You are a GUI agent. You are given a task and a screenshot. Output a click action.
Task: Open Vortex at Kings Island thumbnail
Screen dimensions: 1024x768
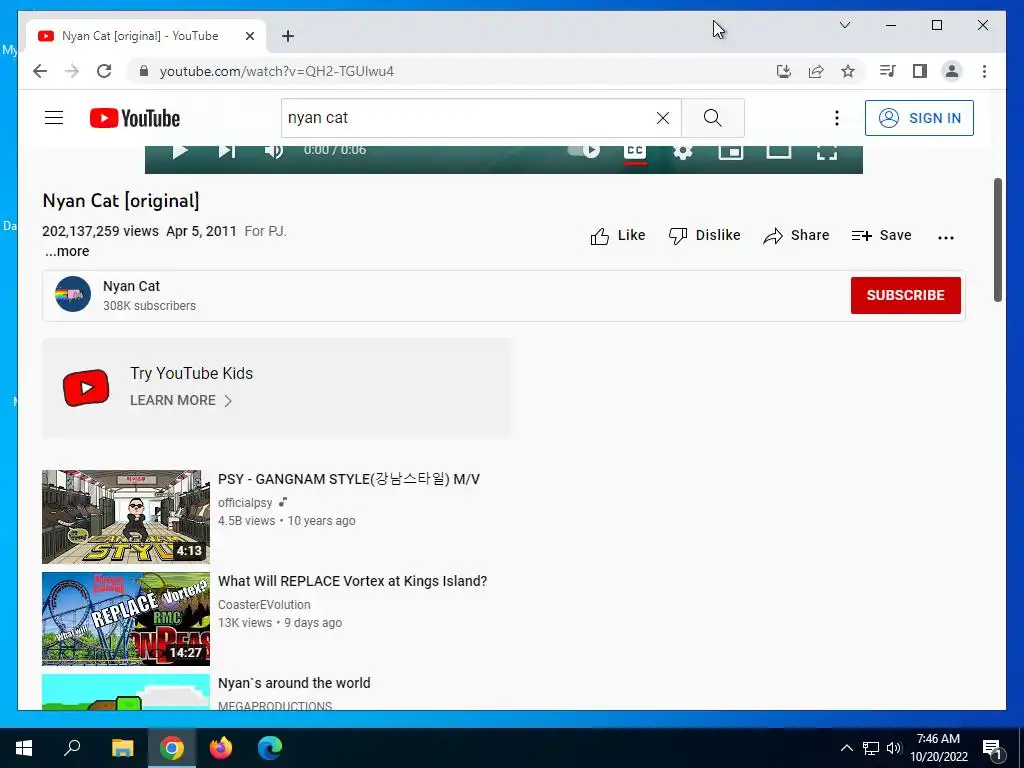pyautogui.click(x=126, y=619)
